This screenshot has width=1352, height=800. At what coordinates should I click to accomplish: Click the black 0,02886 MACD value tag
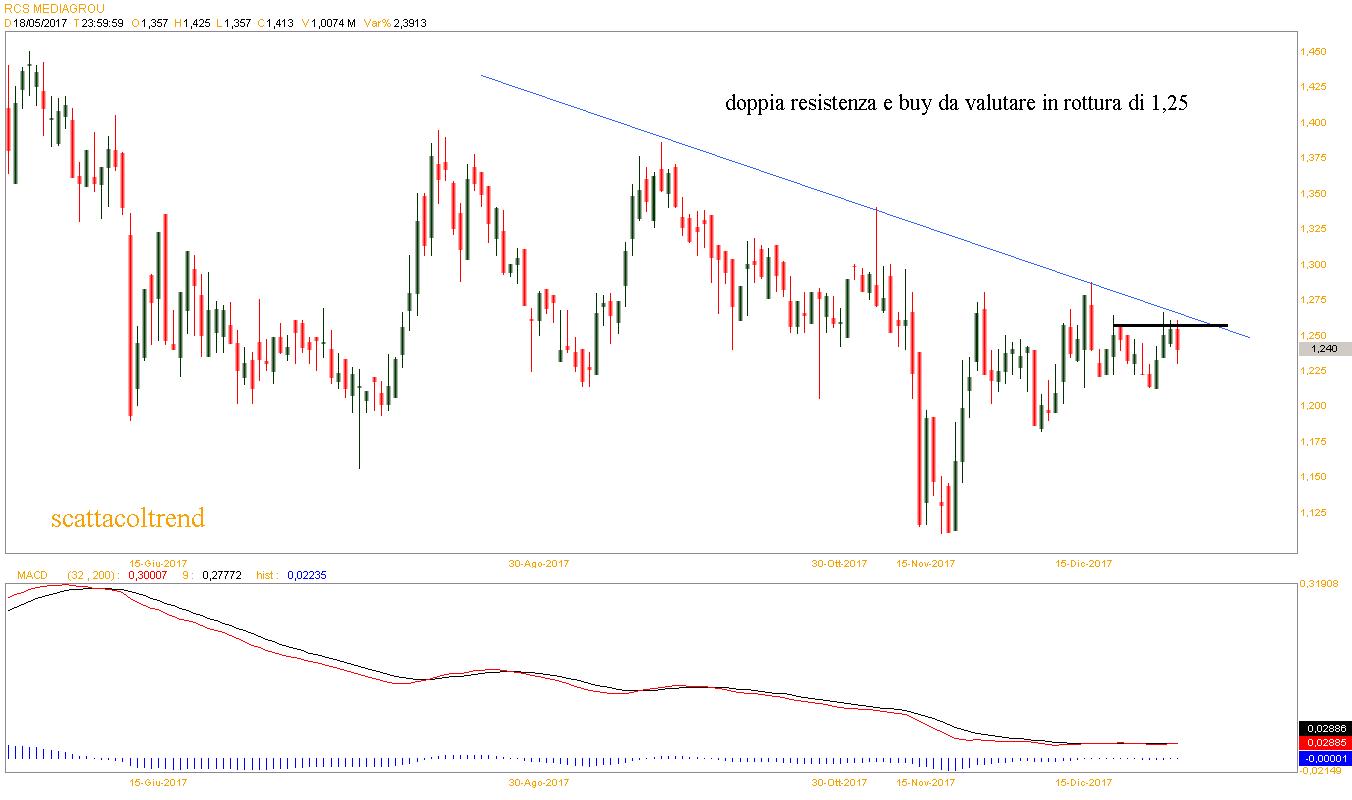click(1325, 729)
